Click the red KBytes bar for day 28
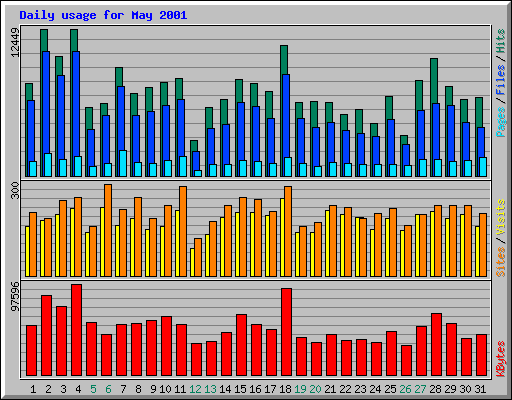This screenshot has width=512, height=400. tap(436, 344)
